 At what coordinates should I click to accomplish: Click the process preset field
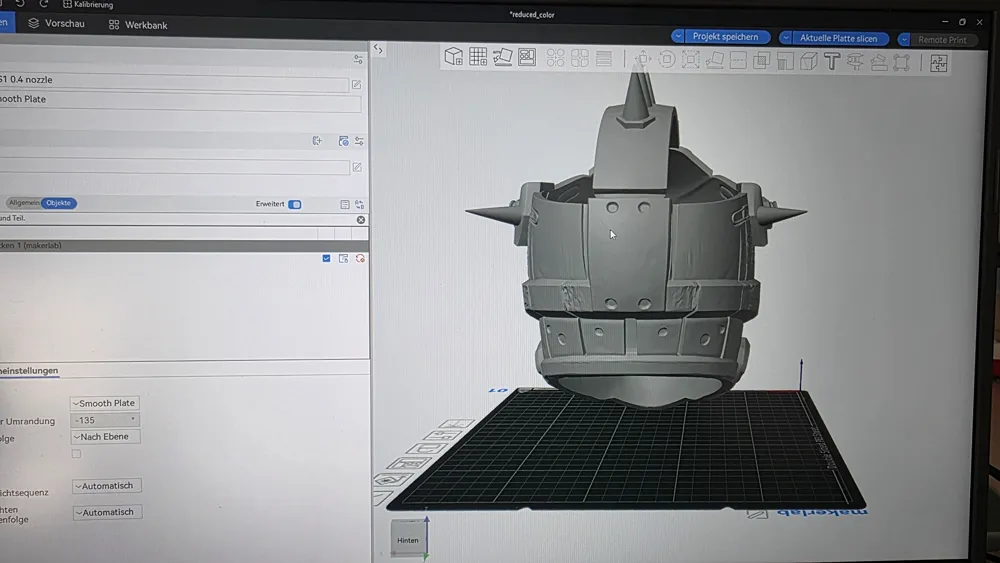[x=174, y=167]
